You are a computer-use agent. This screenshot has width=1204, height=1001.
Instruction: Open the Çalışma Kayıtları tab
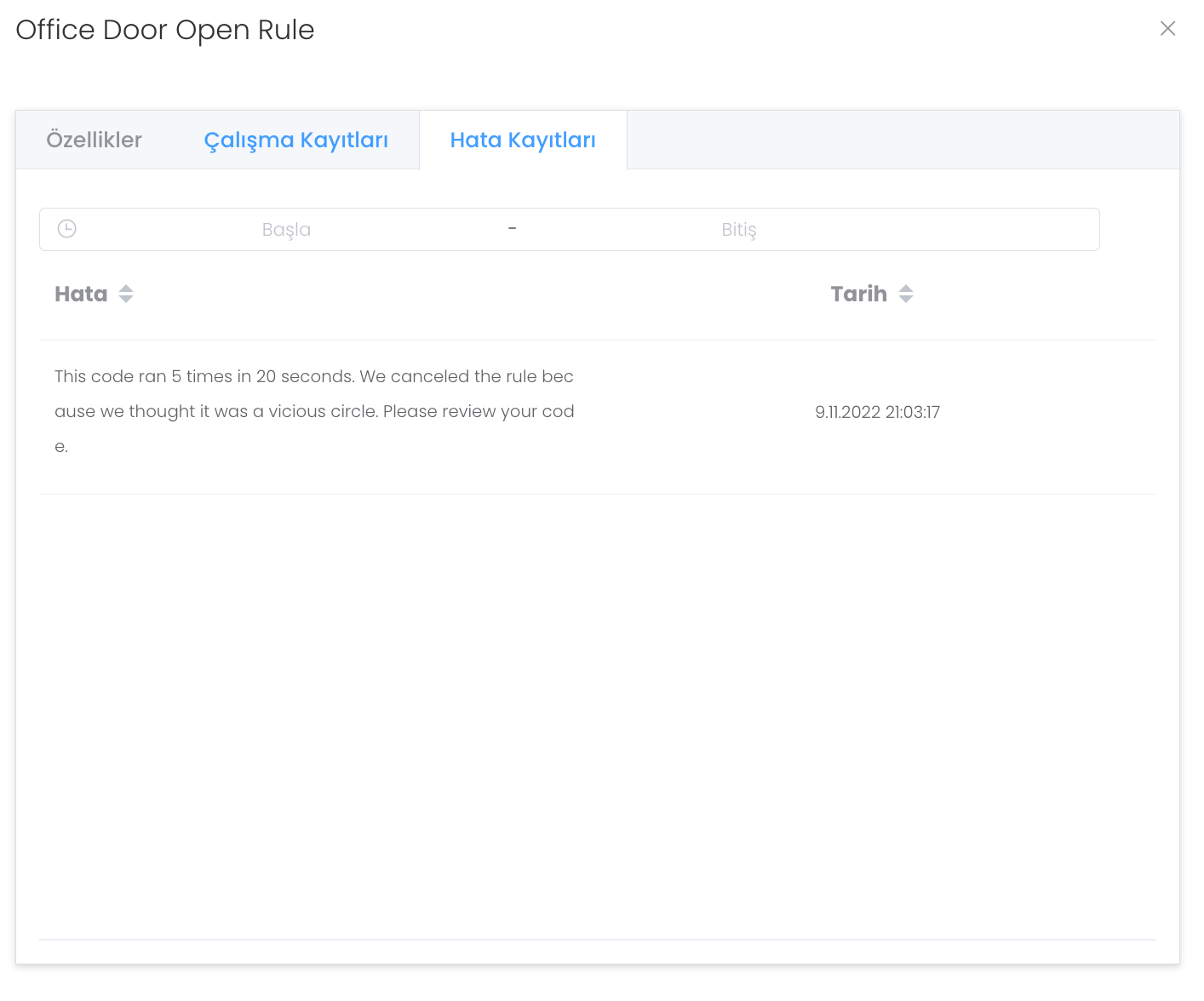pos(295,140)
